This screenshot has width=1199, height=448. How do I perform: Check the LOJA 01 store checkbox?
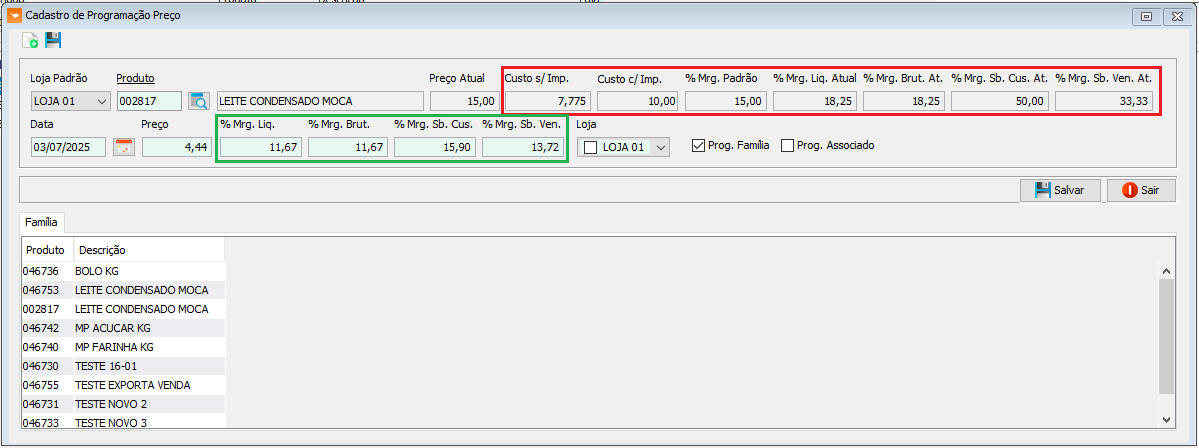coord(590,148)
